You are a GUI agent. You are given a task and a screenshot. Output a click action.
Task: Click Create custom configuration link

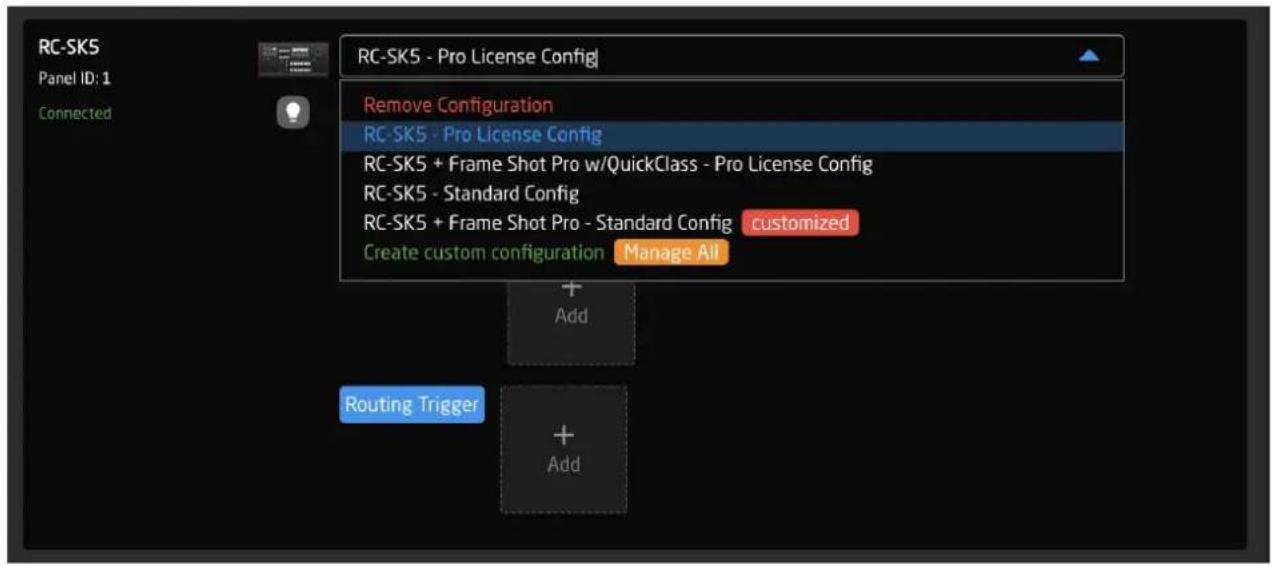(x=483, y=253)
